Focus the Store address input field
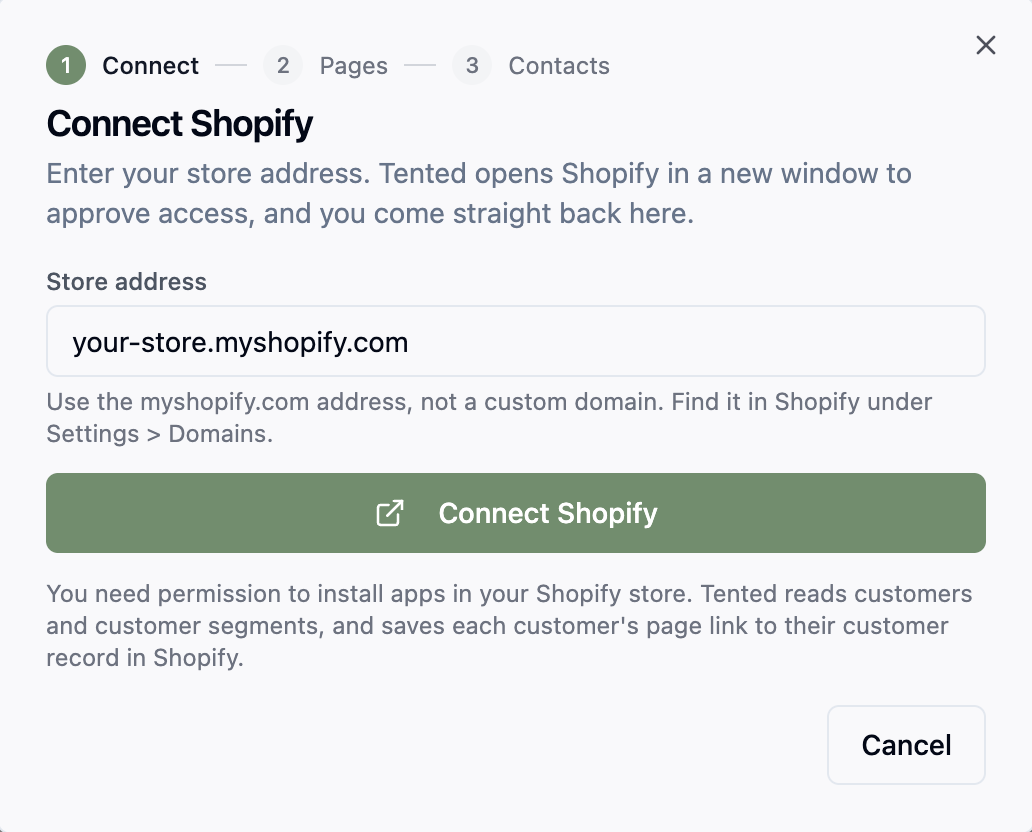The width and height of the screenshot is (1032, 832). [x=516, y=341]
